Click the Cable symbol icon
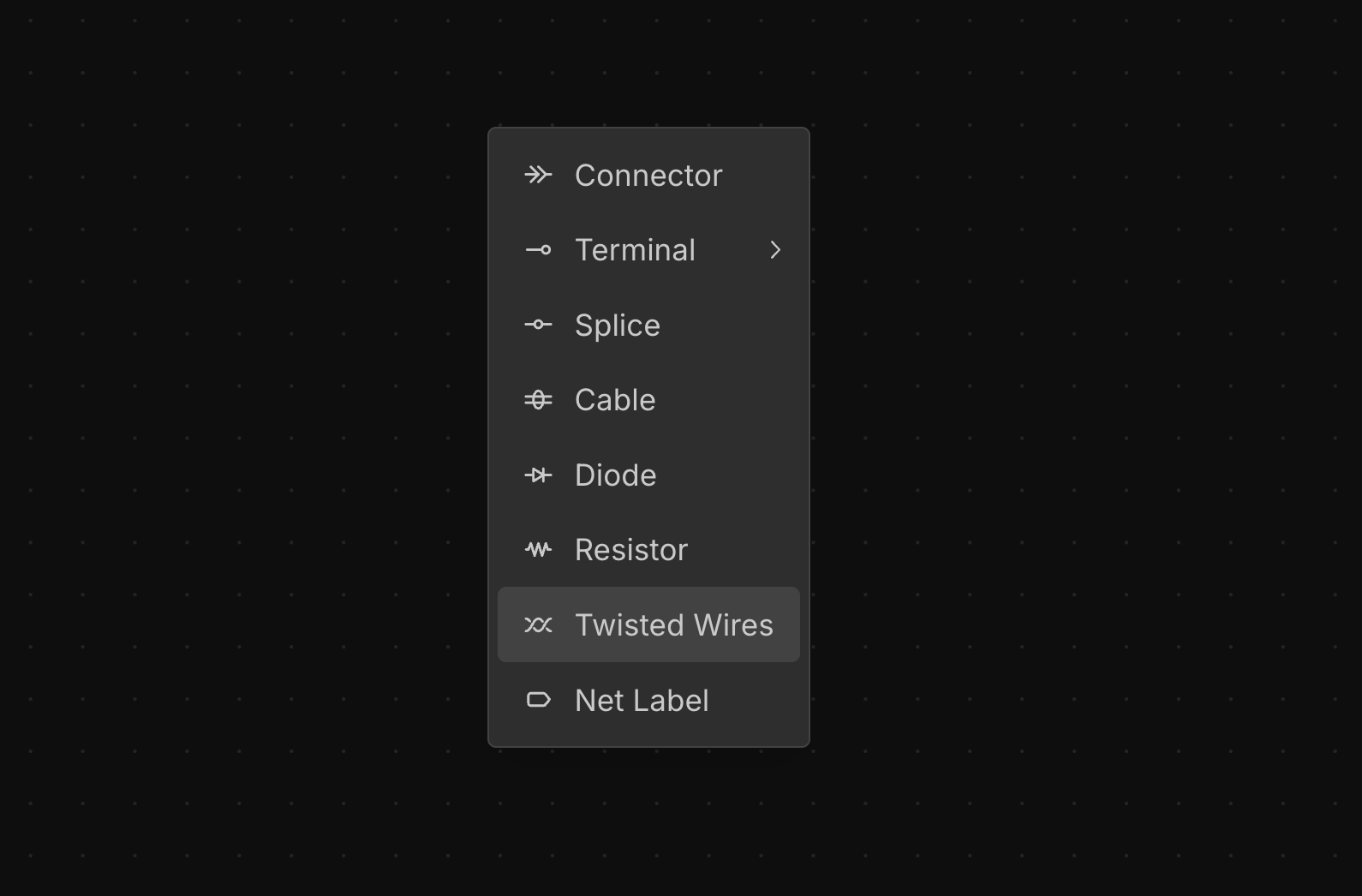 [538, 400]
